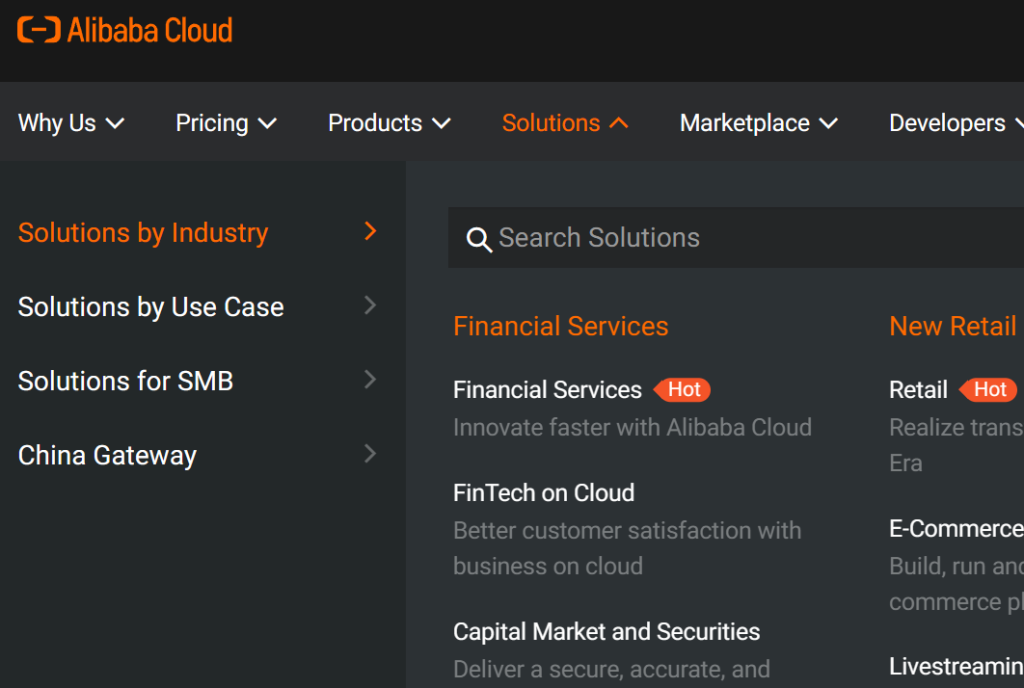This screenshot has width=1024, height=688.
Task: Open the Livestreaming solution link
Action: 956,666
